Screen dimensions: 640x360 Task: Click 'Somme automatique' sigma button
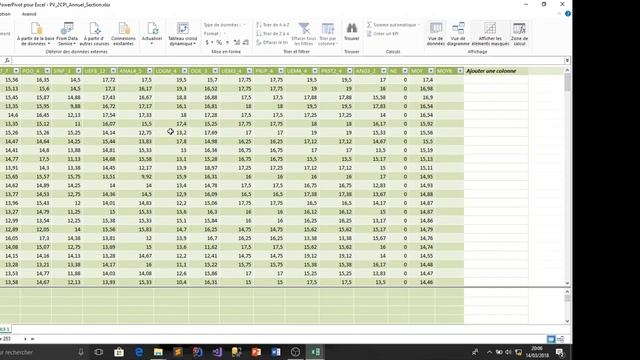click(393, 25)
